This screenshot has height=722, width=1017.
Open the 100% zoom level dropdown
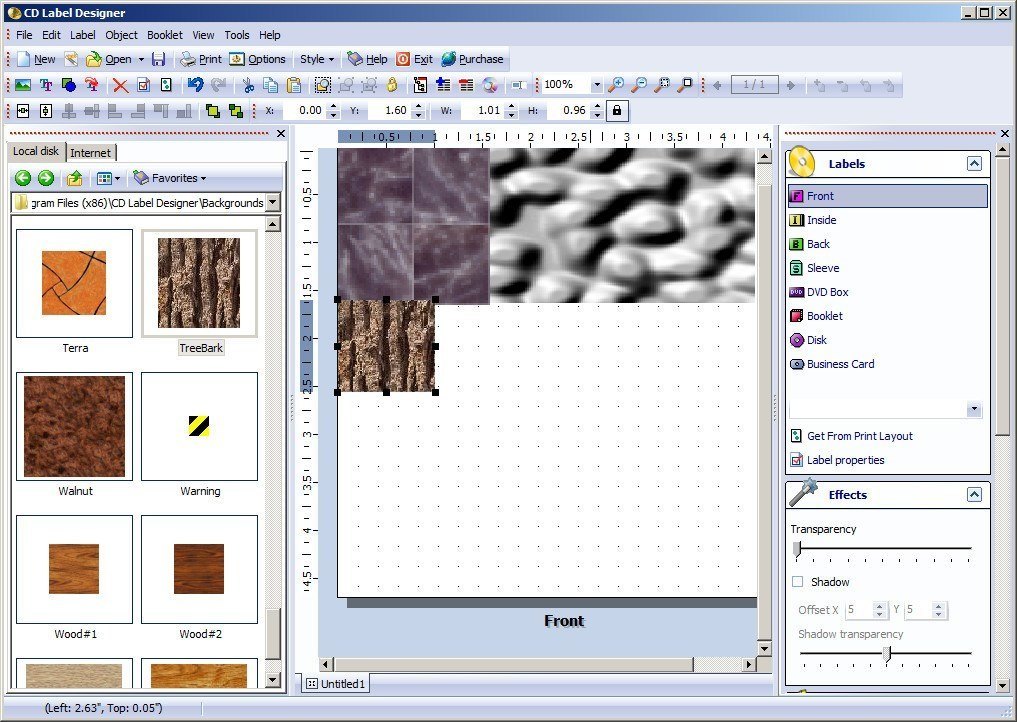tap(596, 84)
